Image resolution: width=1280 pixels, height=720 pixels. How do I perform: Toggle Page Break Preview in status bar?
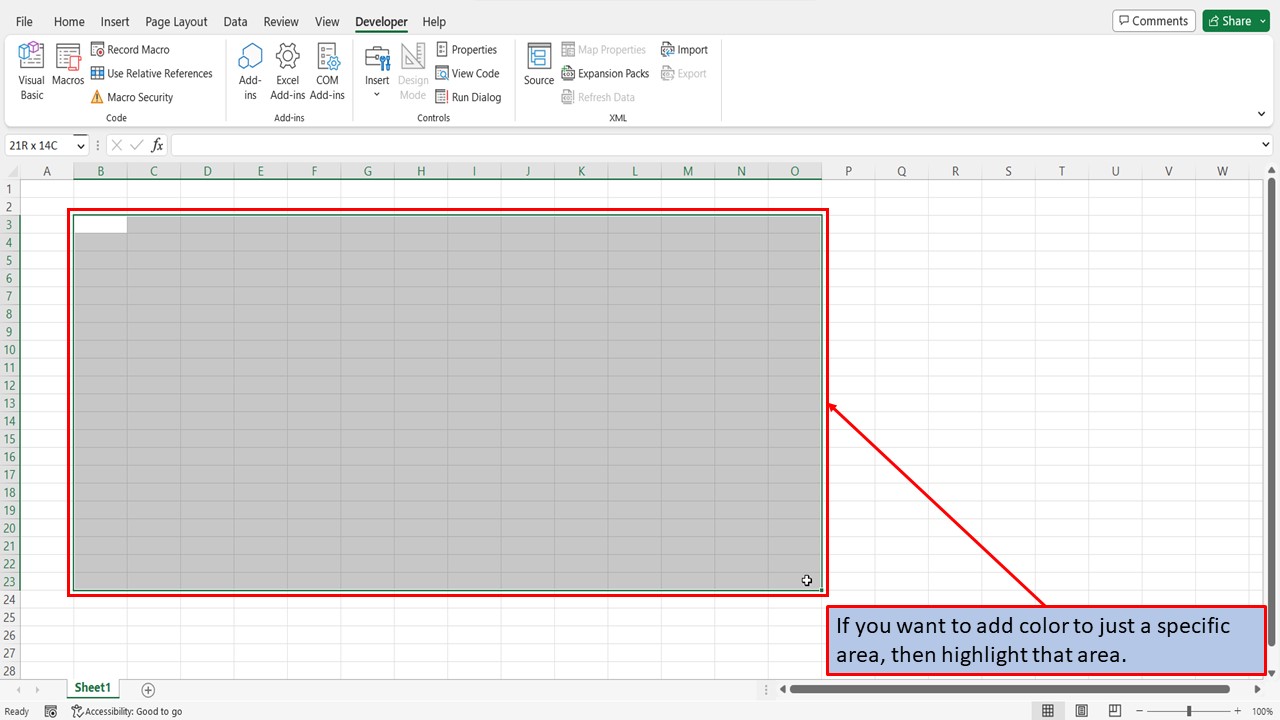(x=1114, y=710)
